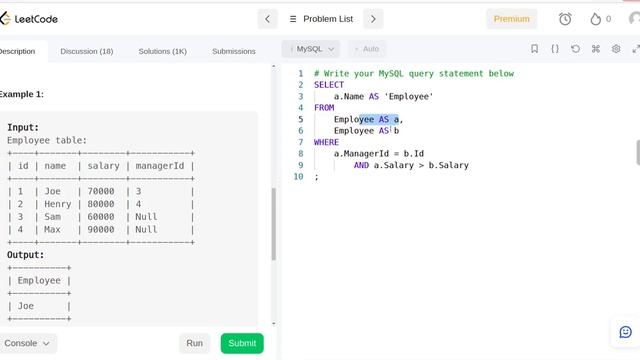Image resolution: width=640 pixels, height=360 pixels.
Task: Click the 'managerId' column header
Action: click(x=160, y=166)
